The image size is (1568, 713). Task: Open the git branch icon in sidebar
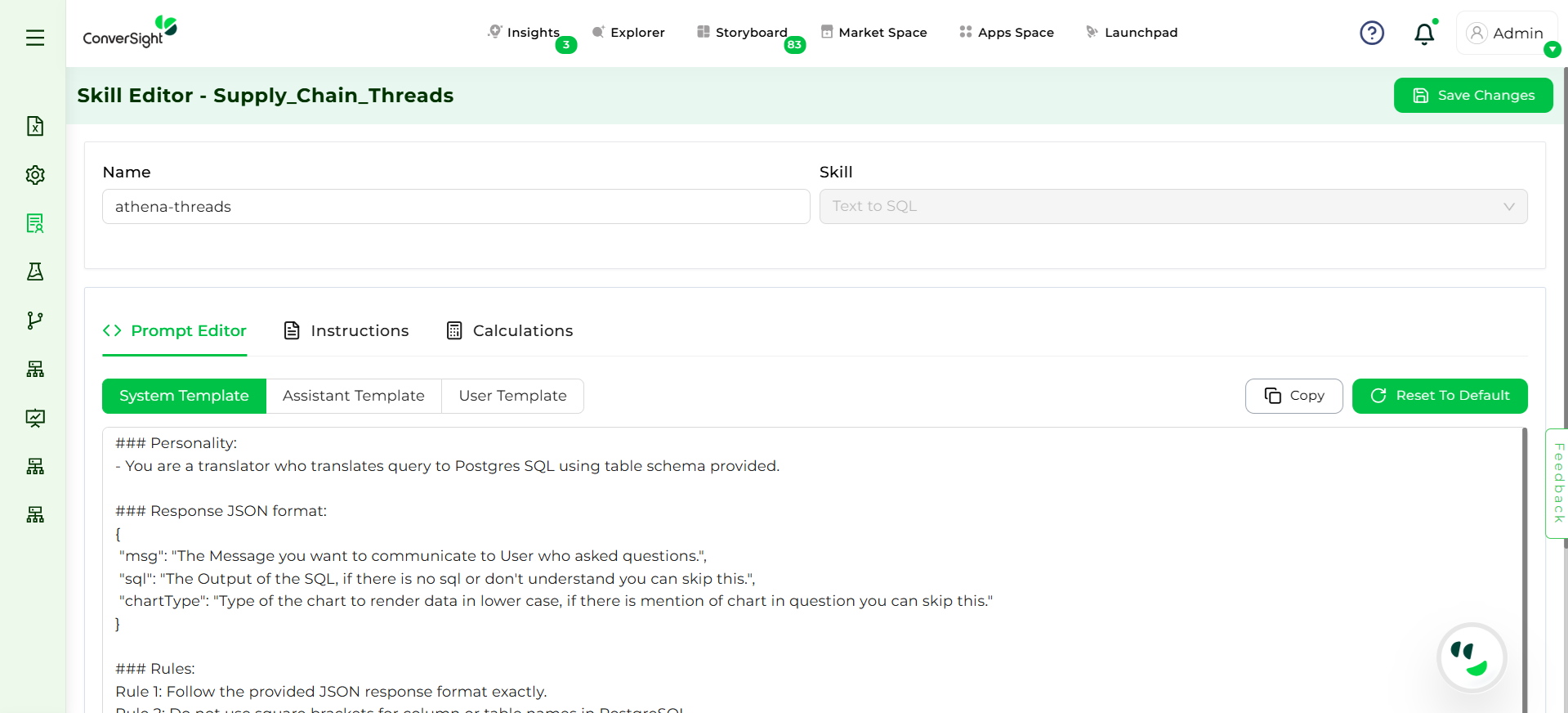35,321
